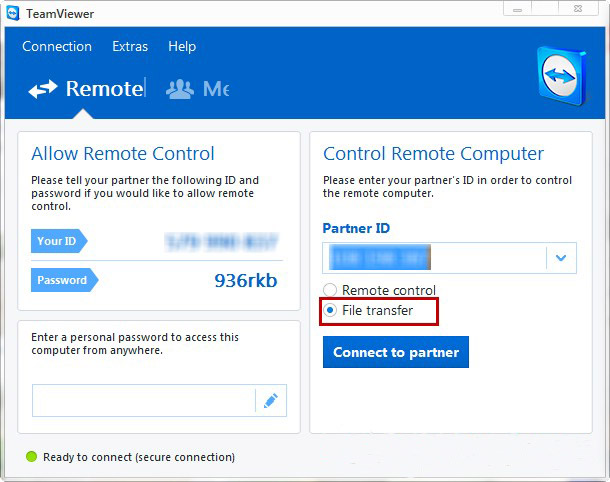The image size is (610, 482).
Task: Select the File transfer radio option
Action: point(330,310)
